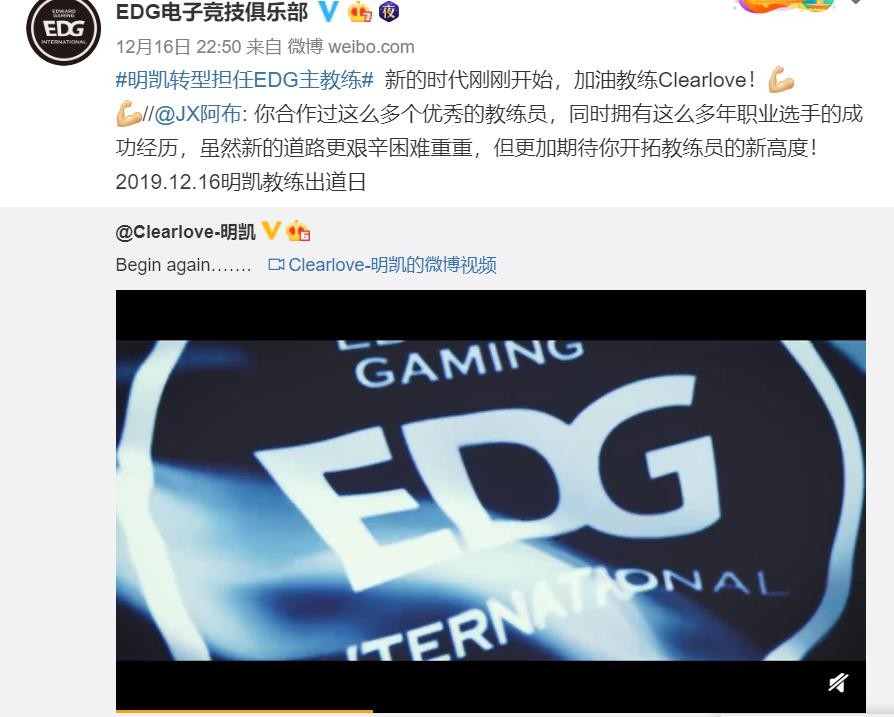
Task: Click the badge icon after Clearlove-明凯's verified V
Action: 298,231
